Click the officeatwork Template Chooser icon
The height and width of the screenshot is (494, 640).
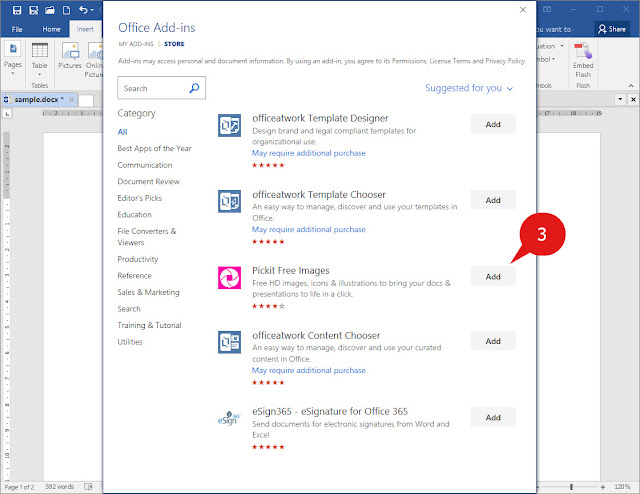(x=229, y=201)
